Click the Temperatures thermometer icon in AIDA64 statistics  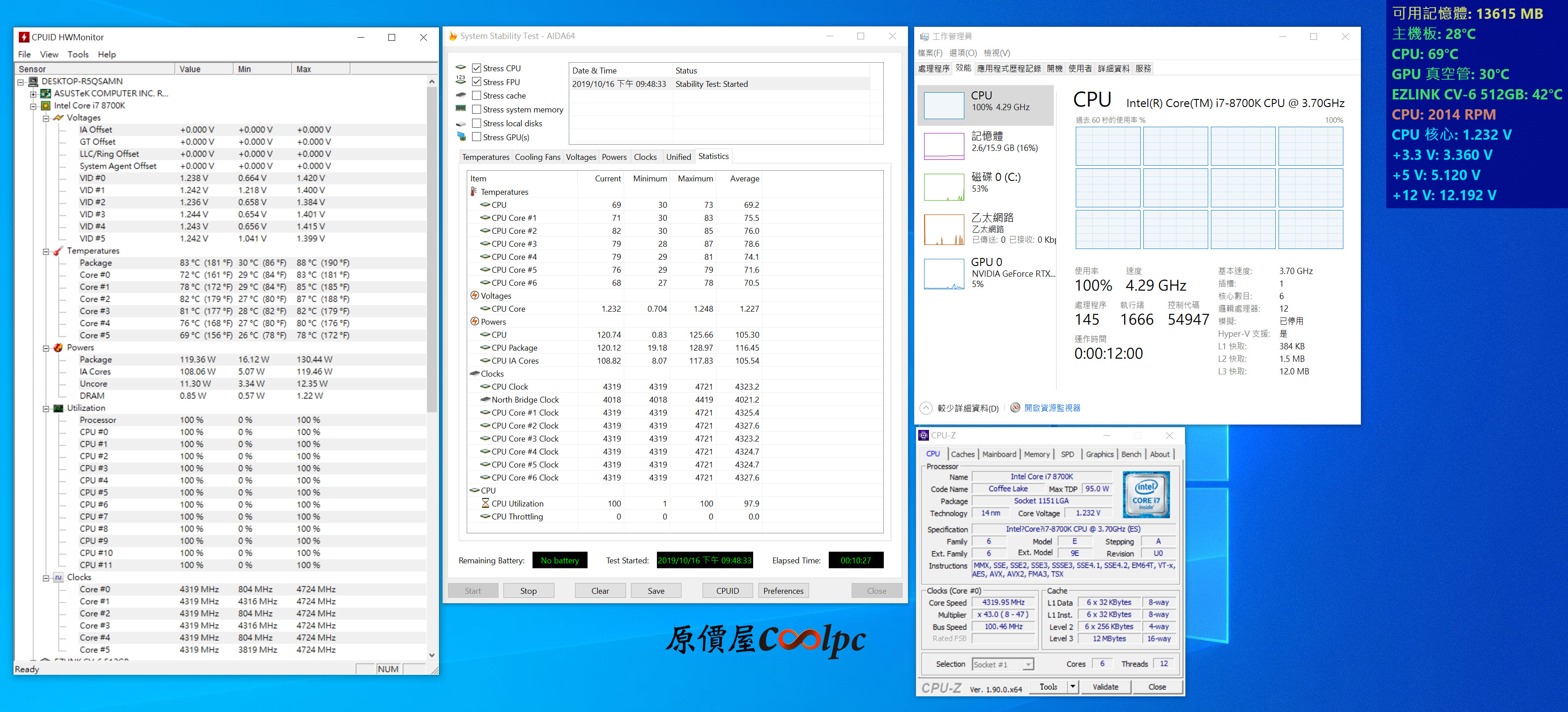click(x=473, y=191)
